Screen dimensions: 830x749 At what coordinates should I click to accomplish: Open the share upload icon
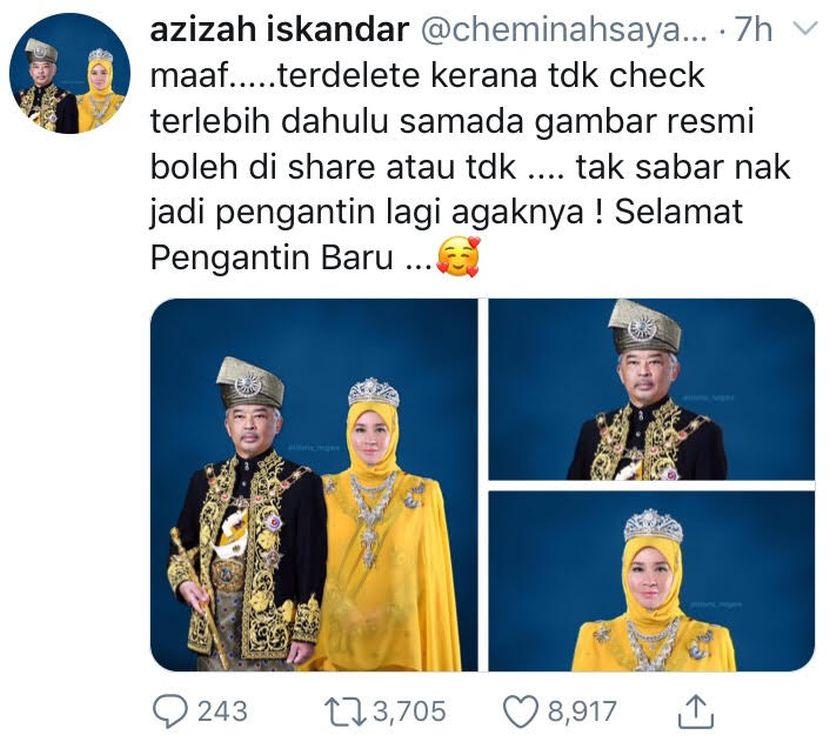click(x=696, y=711)
